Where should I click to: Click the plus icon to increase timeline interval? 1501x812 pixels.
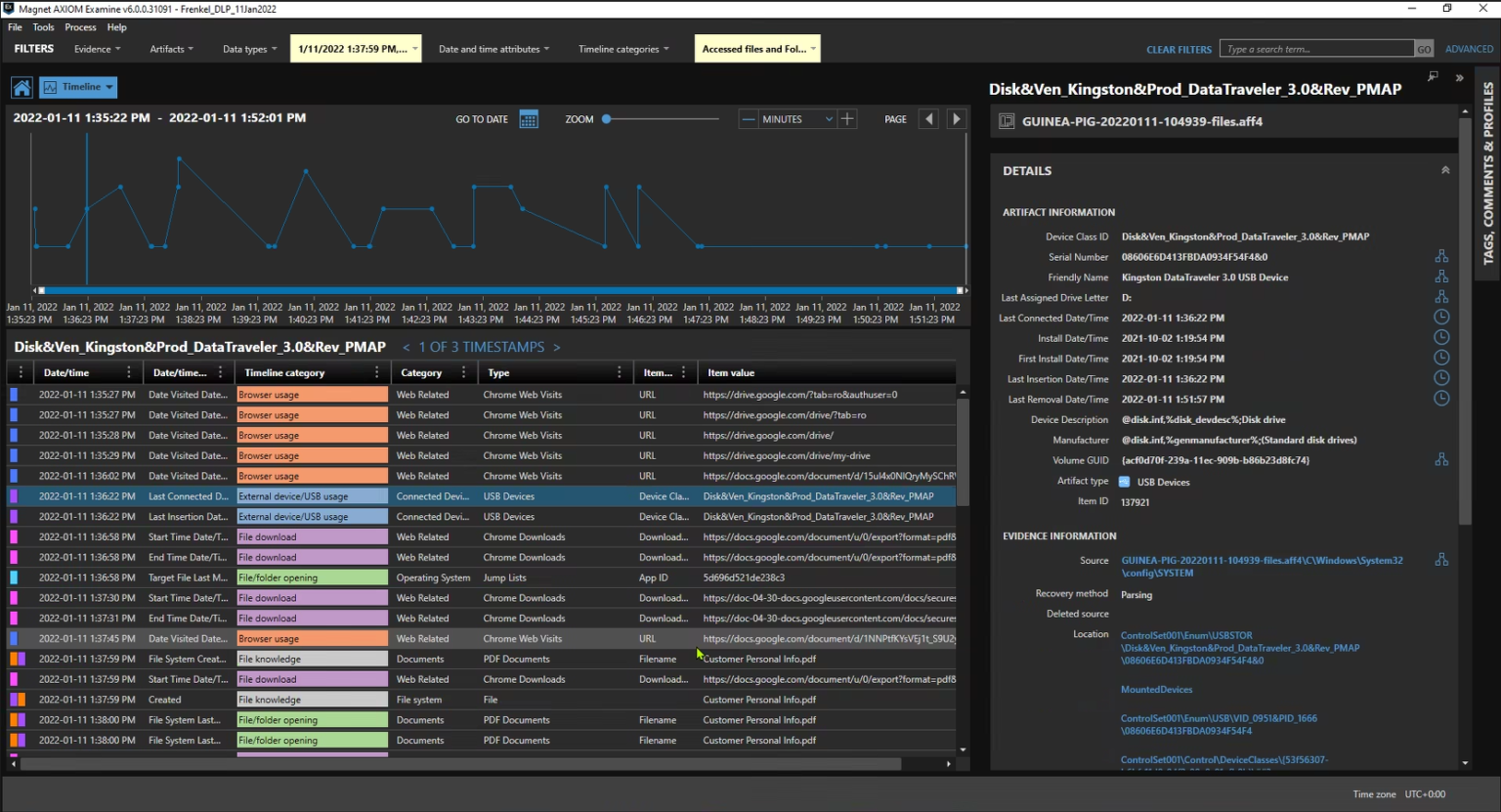846,118
